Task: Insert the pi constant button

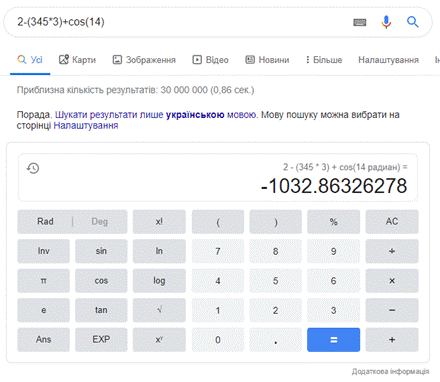Action: pyautogui.click(x=43, y=281)
